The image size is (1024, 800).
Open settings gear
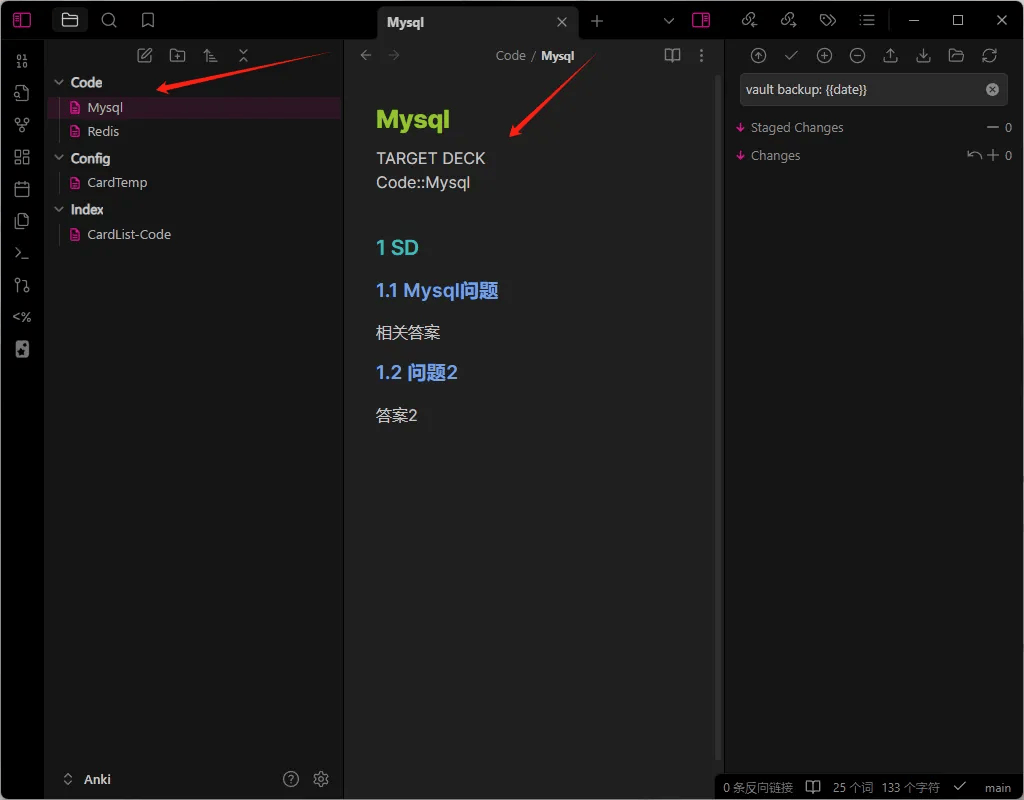click(x=321, y=779)
